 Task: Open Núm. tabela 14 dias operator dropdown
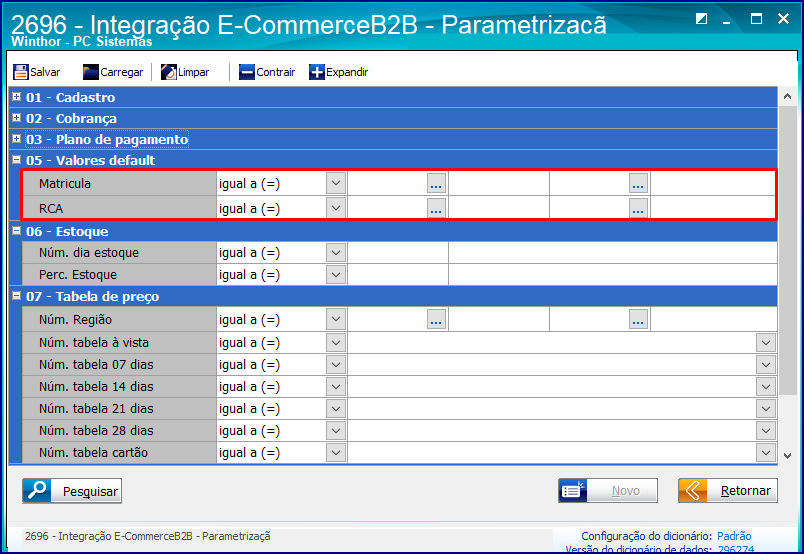point(336,386)
